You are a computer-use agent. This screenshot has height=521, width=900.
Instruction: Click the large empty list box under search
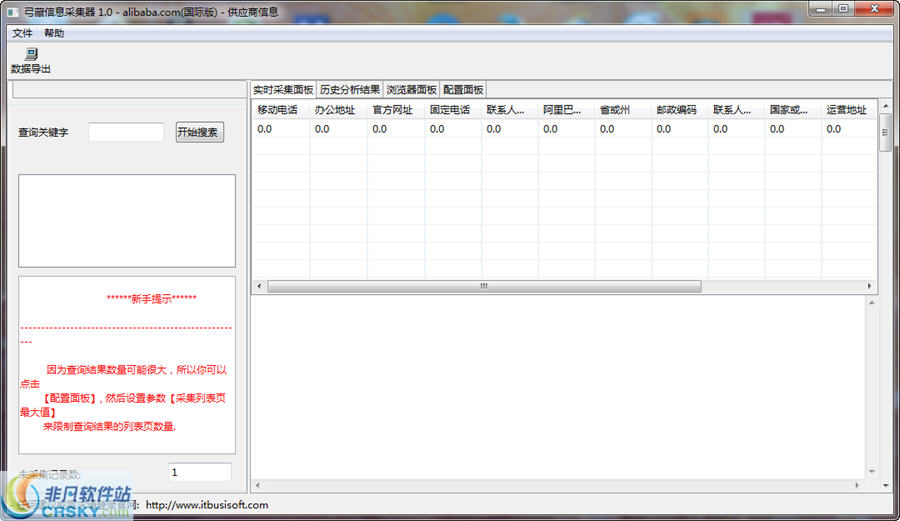point(127,221)
